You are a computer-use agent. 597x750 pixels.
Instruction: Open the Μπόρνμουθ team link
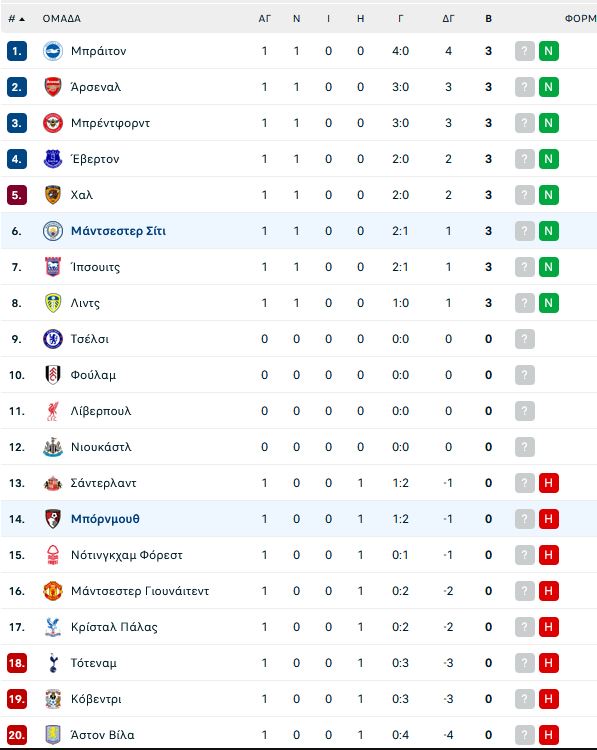click(105, 519)
